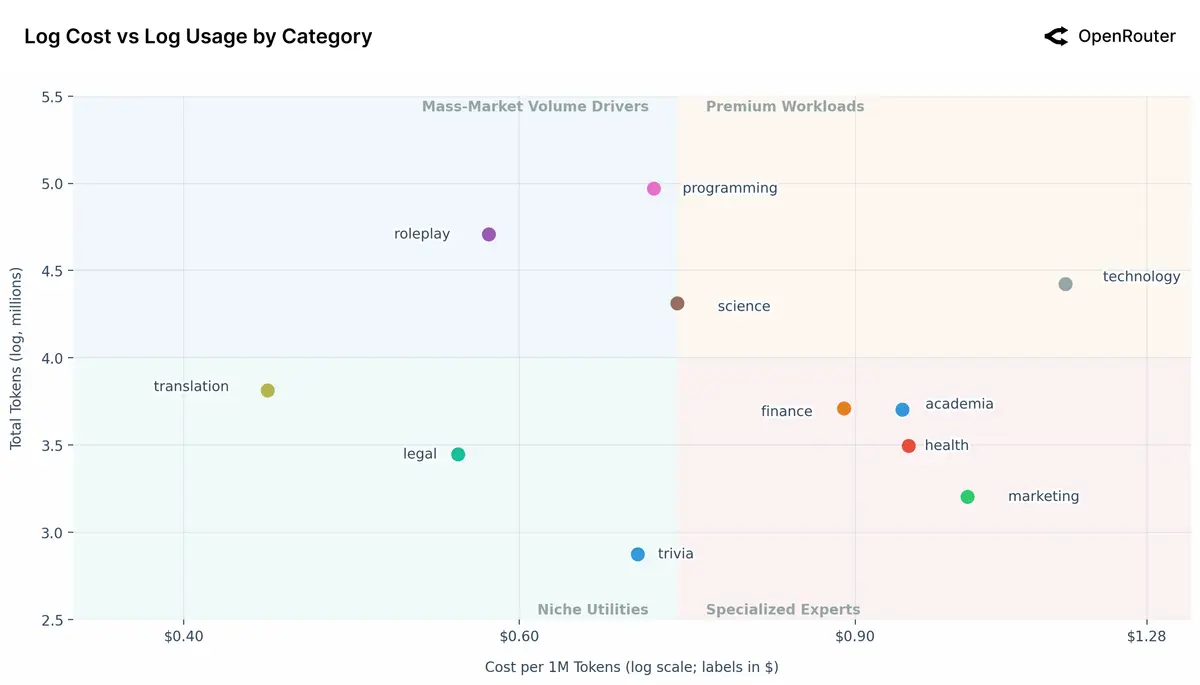Click the gray technology data point
The width and height of the screenshot is (1200, 685).
click(1065, 285)
